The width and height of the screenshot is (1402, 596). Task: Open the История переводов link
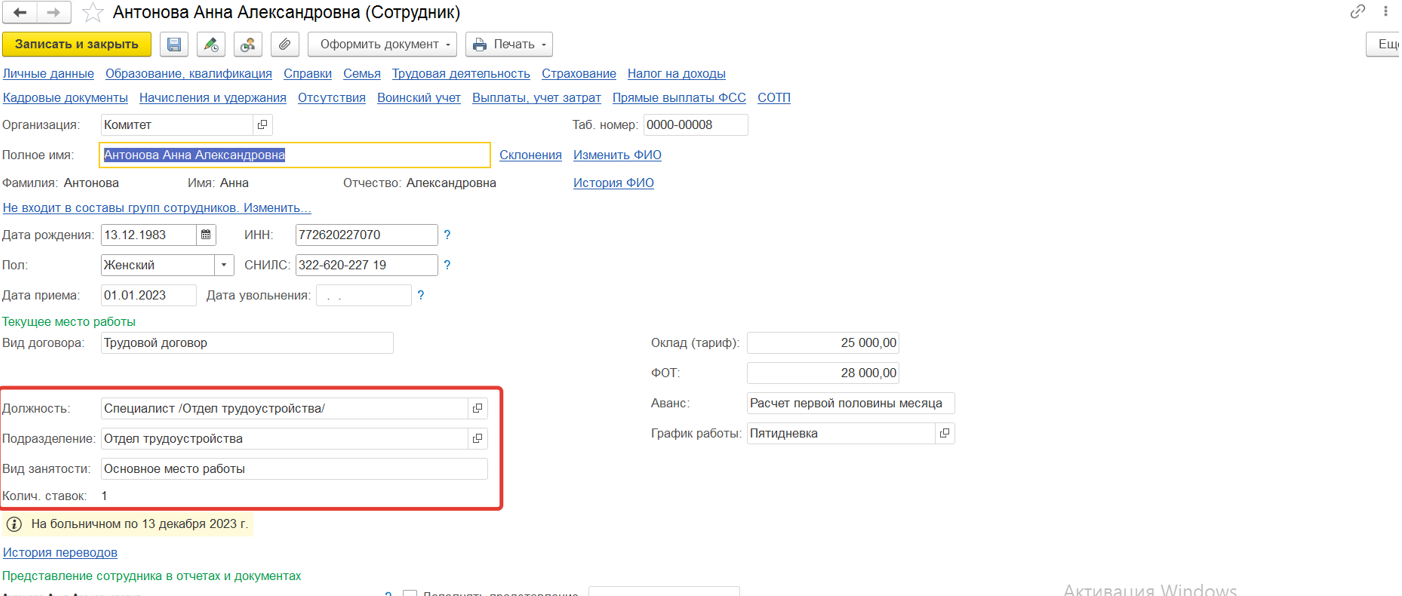click(x=60, y=552)
